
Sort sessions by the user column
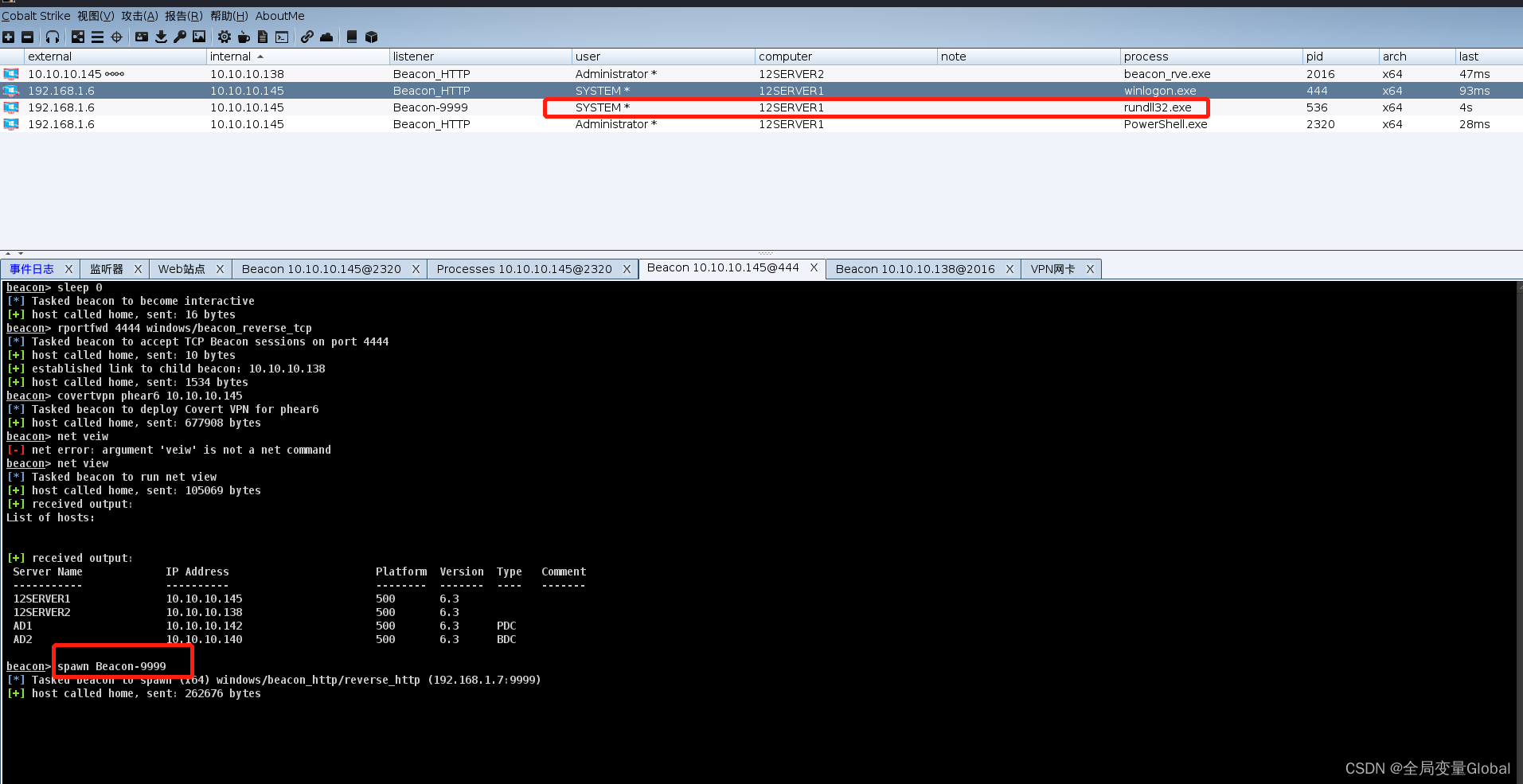point(663,57)
